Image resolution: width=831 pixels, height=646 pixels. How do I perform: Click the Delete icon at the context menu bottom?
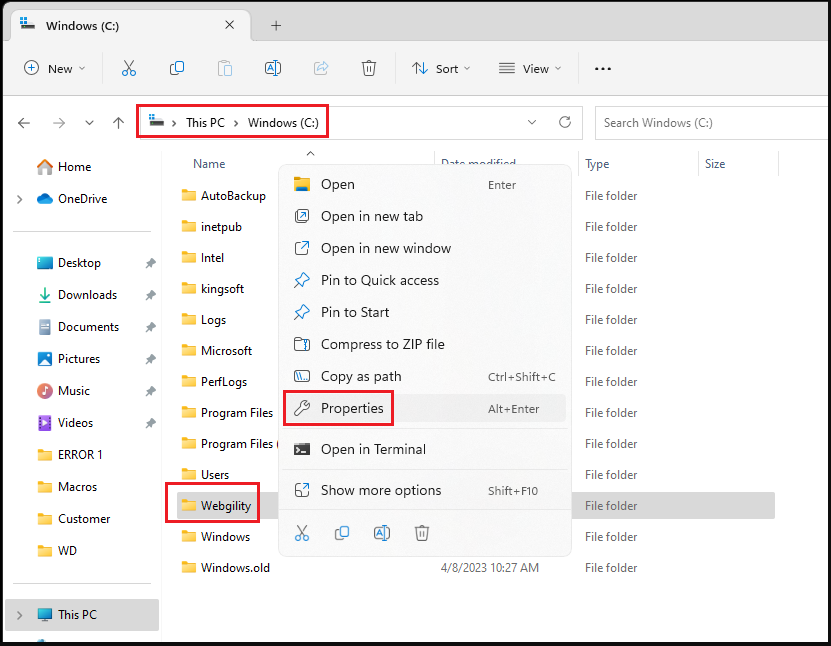422,533
